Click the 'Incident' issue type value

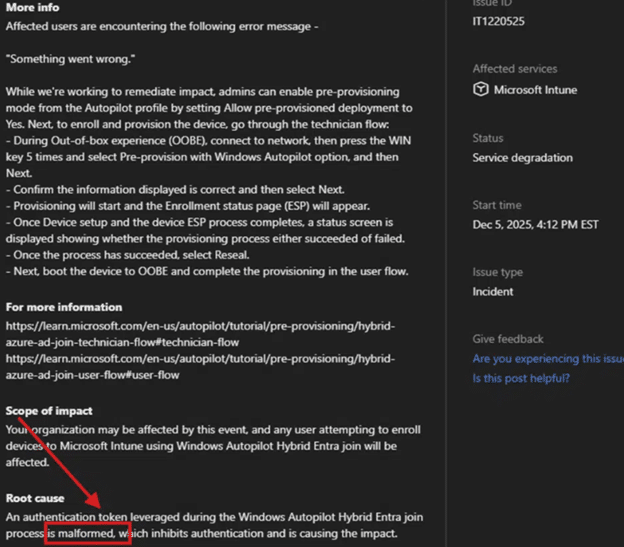tap(493, 292)
